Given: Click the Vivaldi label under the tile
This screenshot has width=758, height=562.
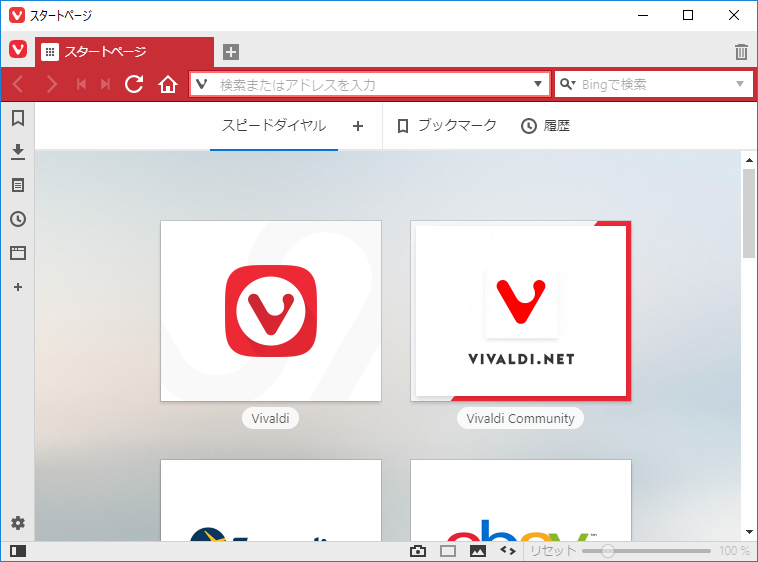Looking at the screenshot, I should [270, 418].
